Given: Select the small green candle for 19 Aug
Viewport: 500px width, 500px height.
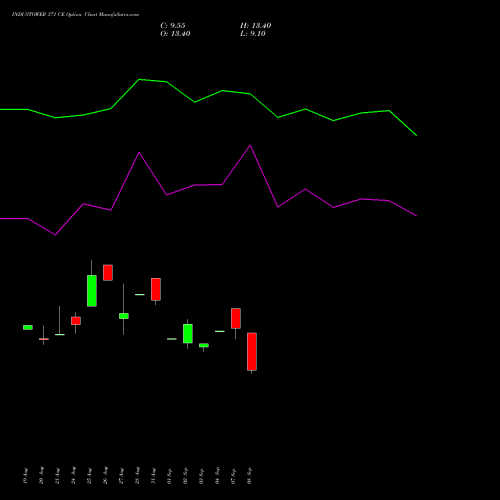Looking at the screenshot, I should (28, 327).
